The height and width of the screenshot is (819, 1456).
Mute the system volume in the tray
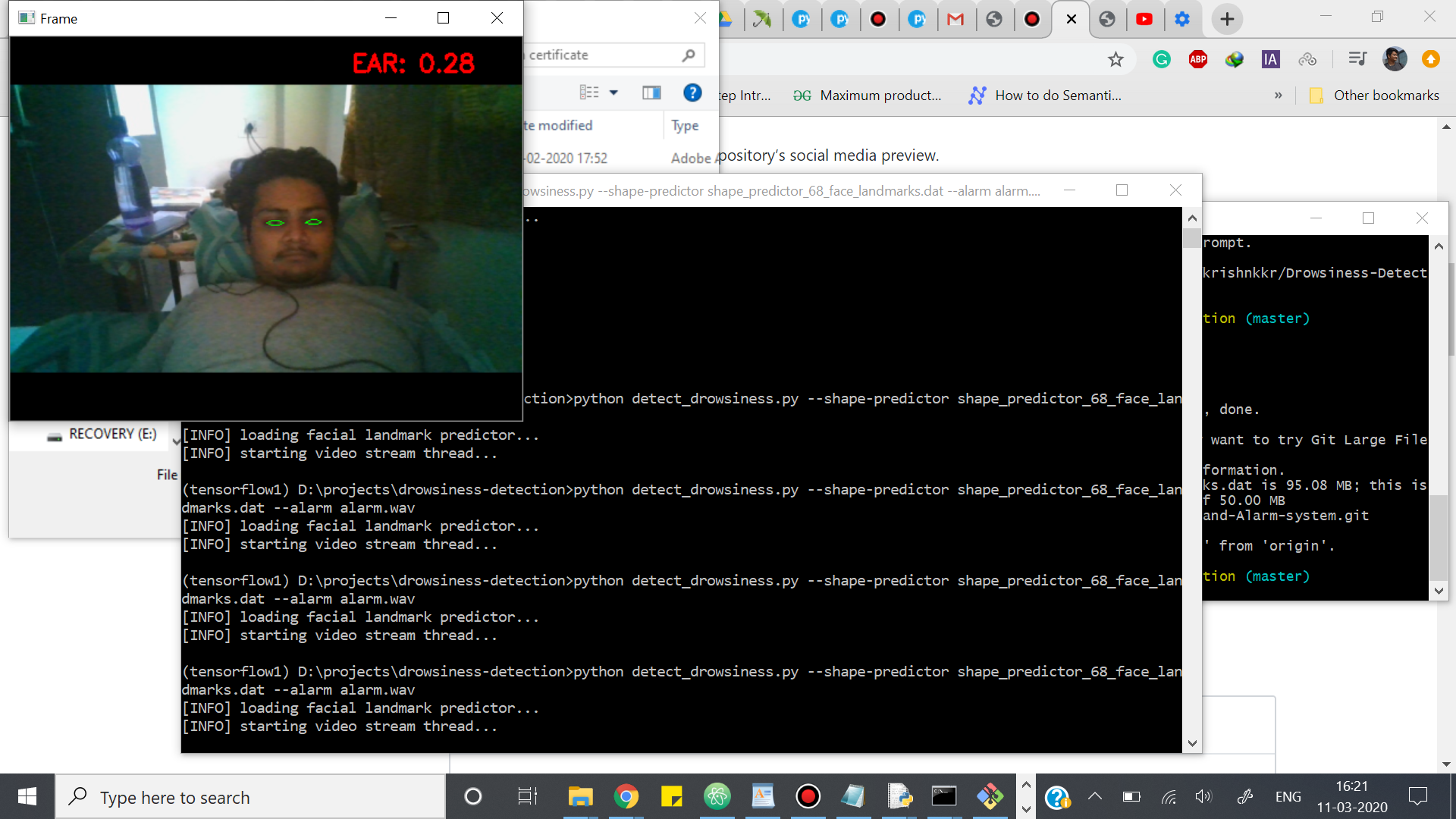tap(1203, 797)
